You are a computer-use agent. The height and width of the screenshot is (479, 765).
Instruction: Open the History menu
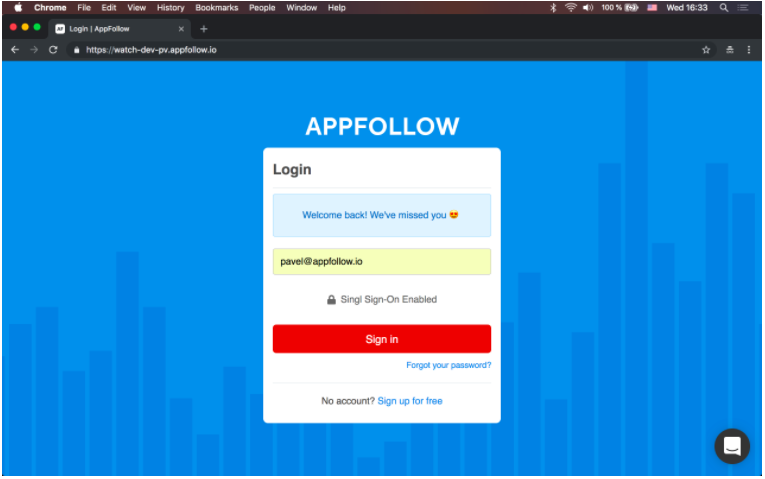click(x=171, y=8)
